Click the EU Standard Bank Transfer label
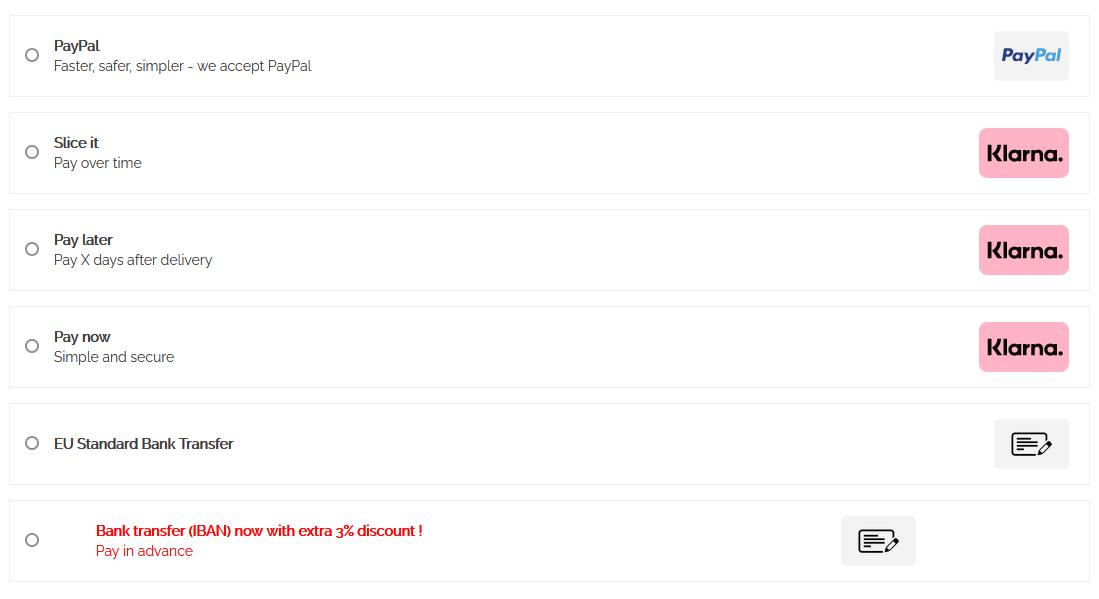This screenshot has width=1099, height=599. click(x=143, y=444)
